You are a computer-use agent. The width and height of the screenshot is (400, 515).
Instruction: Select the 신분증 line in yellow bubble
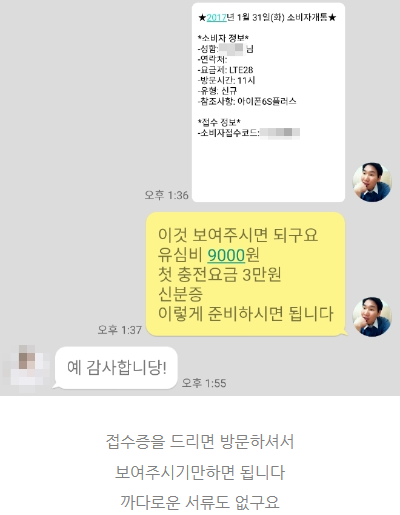180,295
